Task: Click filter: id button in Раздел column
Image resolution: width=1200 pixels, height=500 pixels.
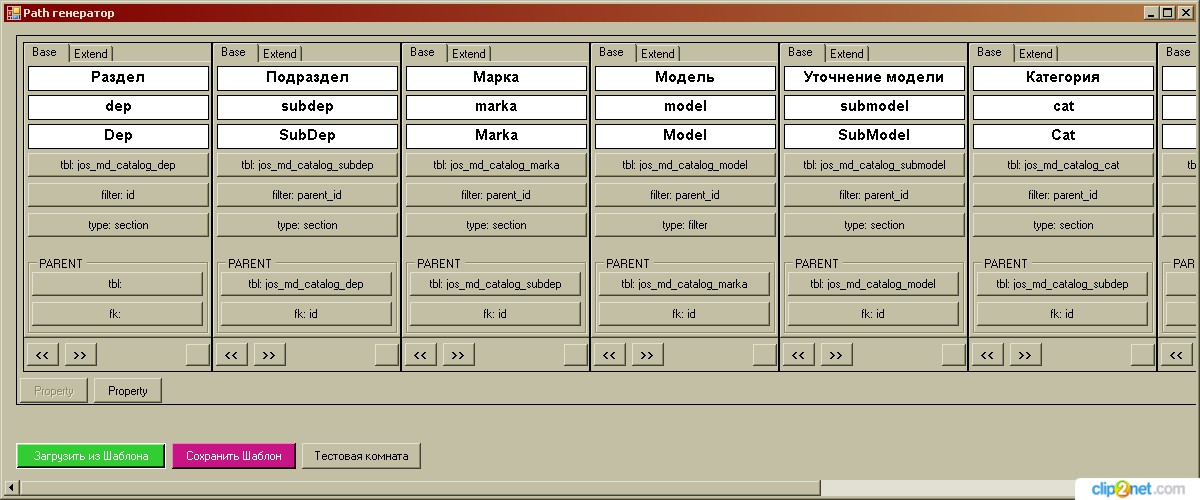Action: [x=119, y=195]
